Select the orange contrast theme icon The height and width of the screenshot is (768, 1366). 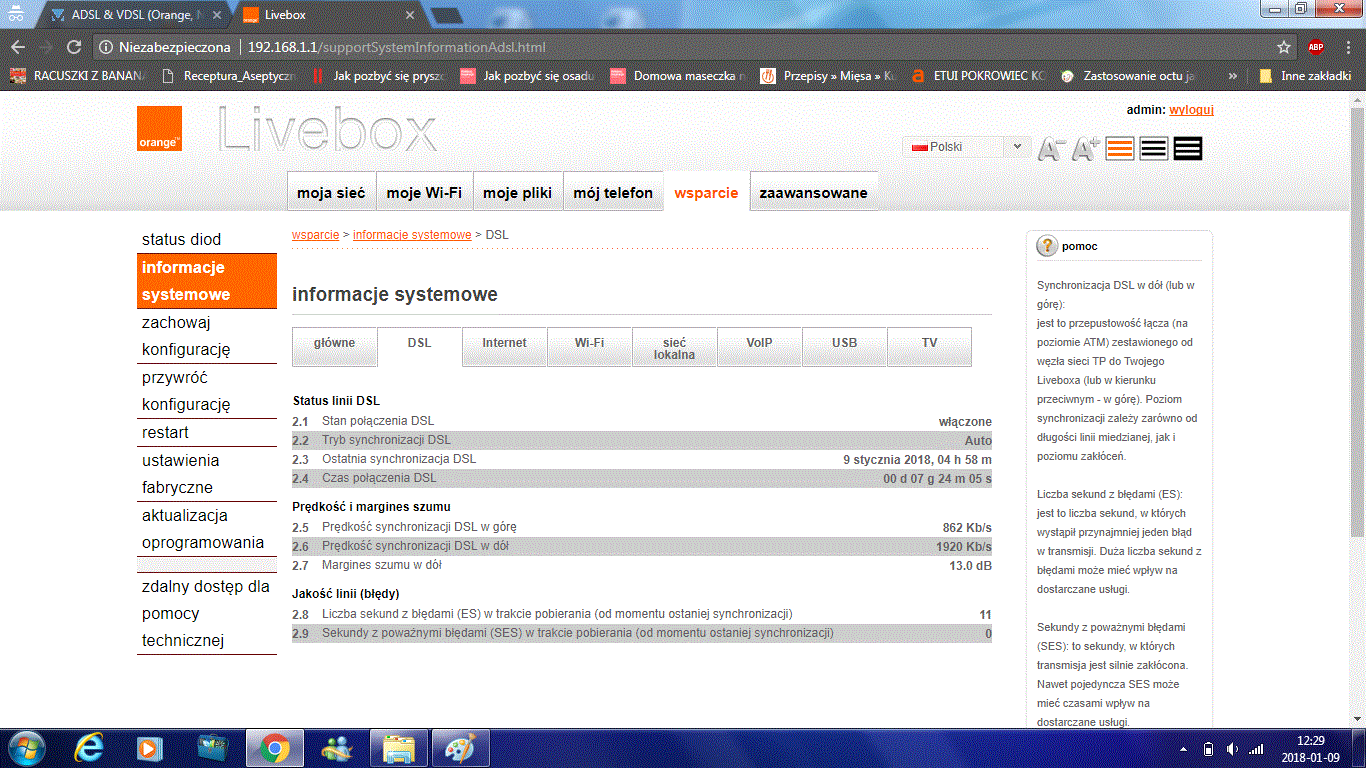(x=1120, y=149)
